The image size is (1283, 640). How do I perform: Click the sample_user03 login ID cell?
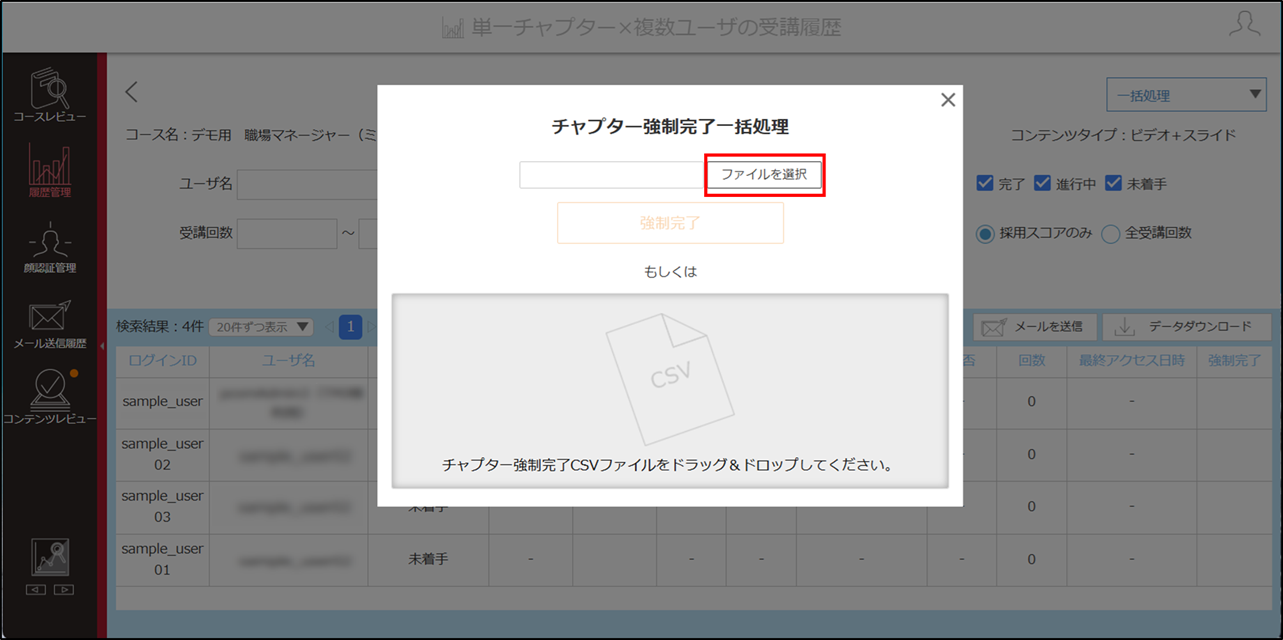coord(162,506)
